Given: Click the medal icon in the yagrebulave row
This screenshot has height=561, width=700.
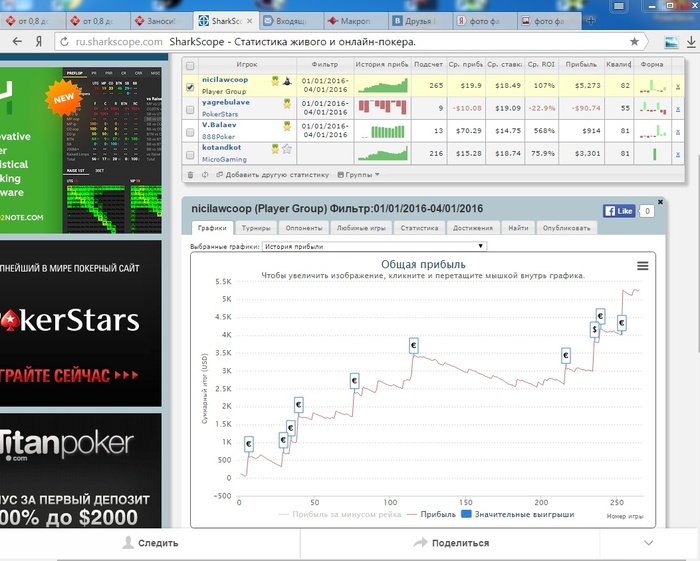Looking at the screenshot, I should coord(287,104).
